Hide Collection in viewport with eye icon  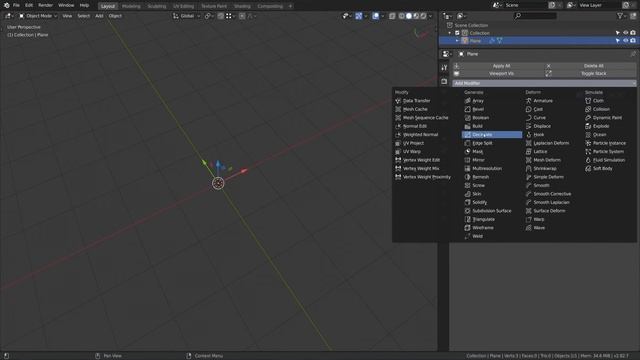tap(625, 33)
